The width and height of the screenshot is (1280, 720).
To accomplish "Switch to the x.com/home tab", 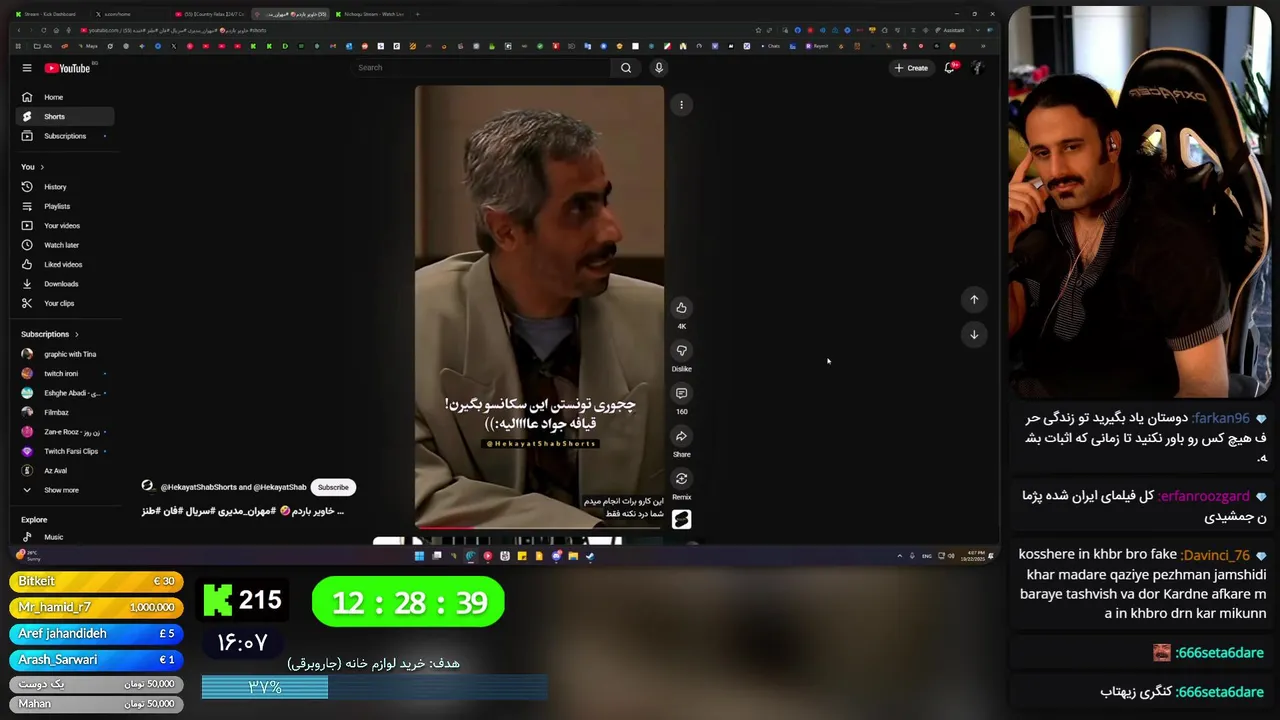I will (130, 14).
